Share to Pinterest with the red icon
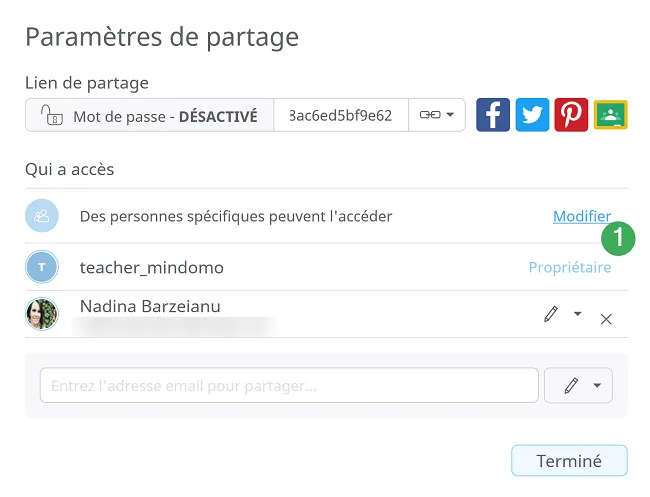Screen dimensions: 650x497 (571, 115)
